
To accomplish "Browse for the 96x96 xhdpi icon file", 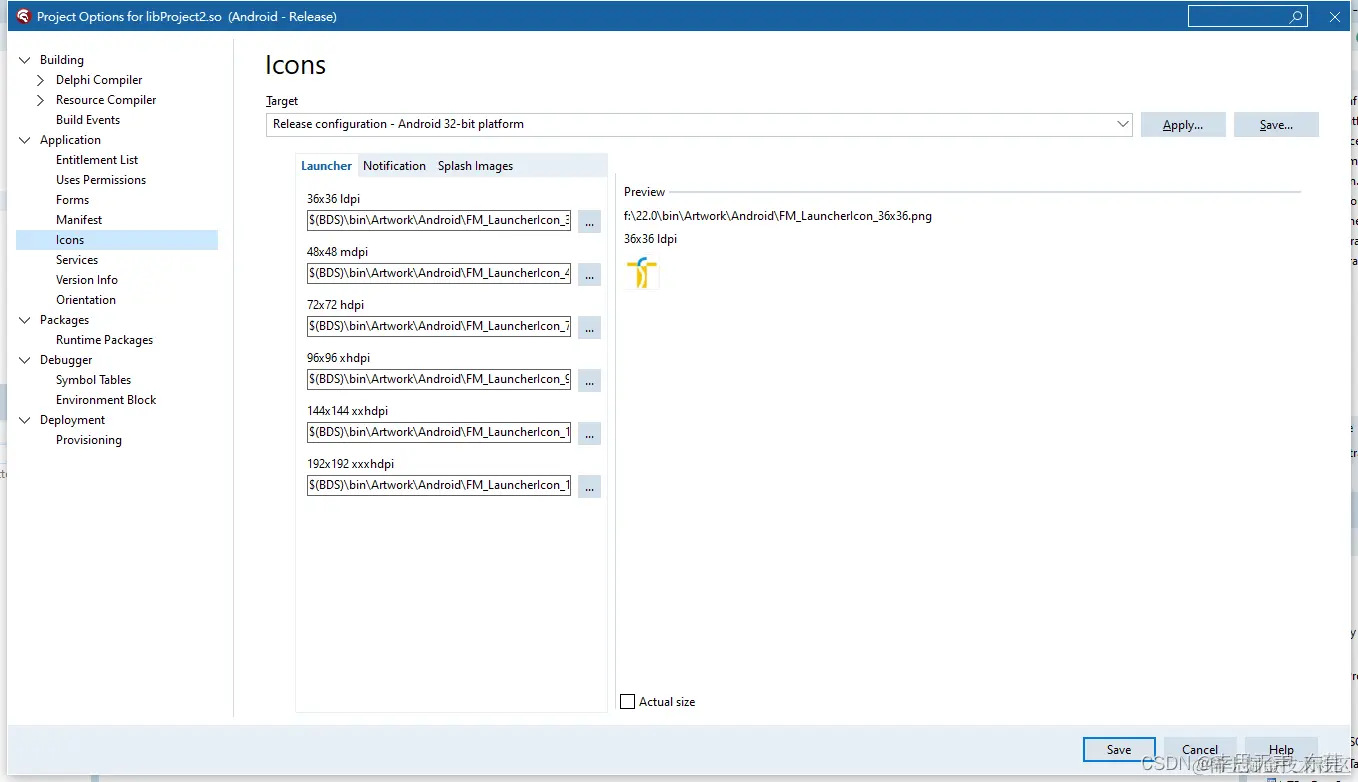I will click(589, 380).
